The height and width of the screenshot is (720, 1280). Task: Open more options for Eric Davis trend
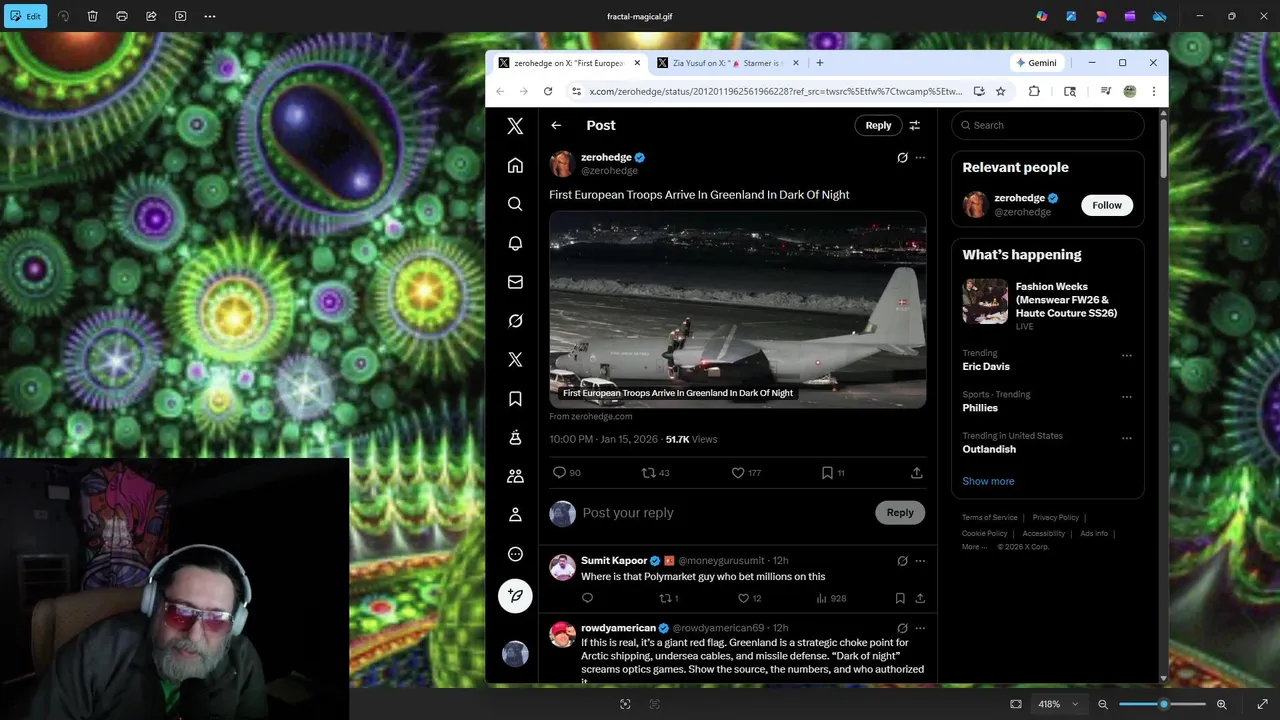(x=1127, y=356)
